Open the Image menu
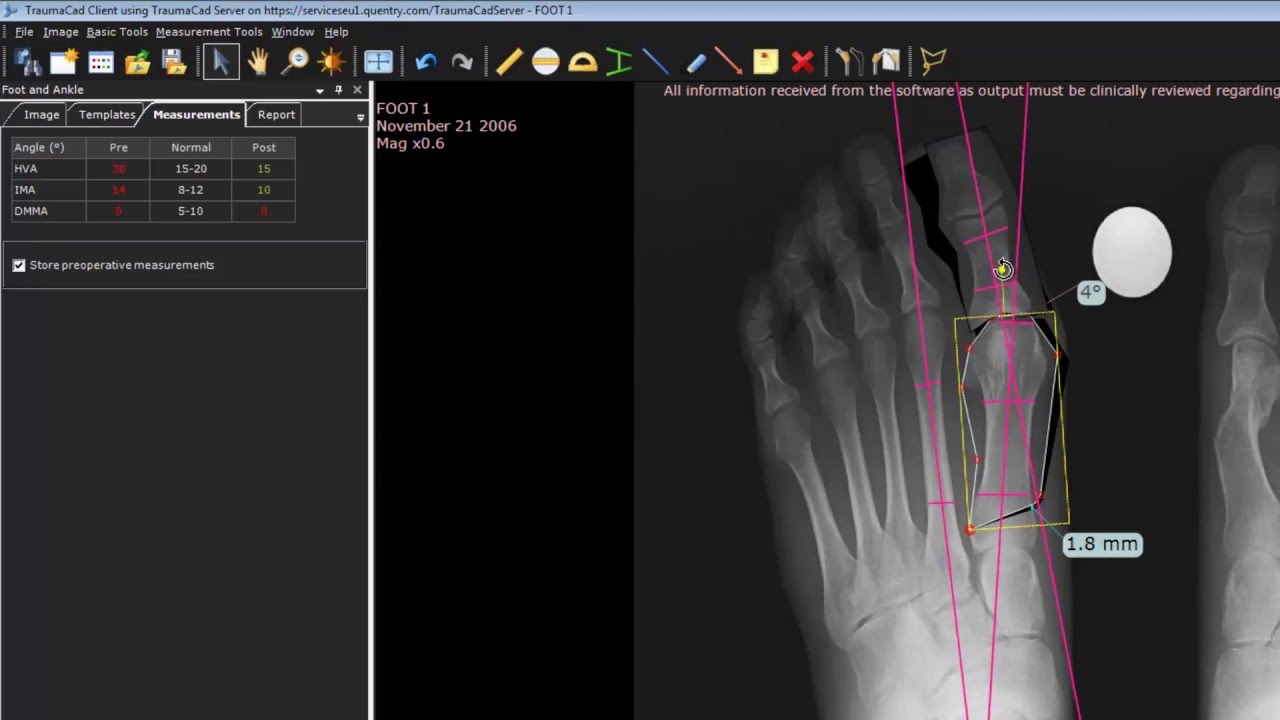1280x720 pixels. [x=61, y=32]
